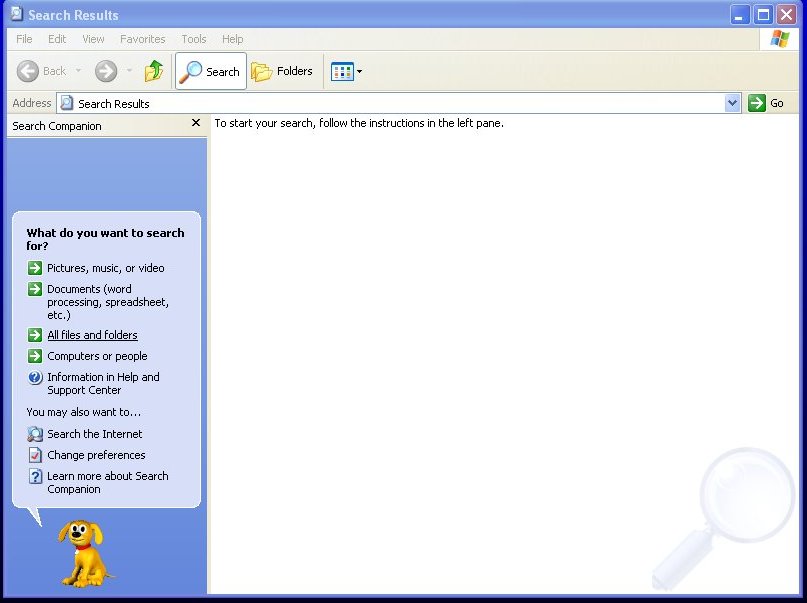Click green arrow beside Pictures, music, or video
This screenshot has width=807, height=603.
click(x=35, y=268)
